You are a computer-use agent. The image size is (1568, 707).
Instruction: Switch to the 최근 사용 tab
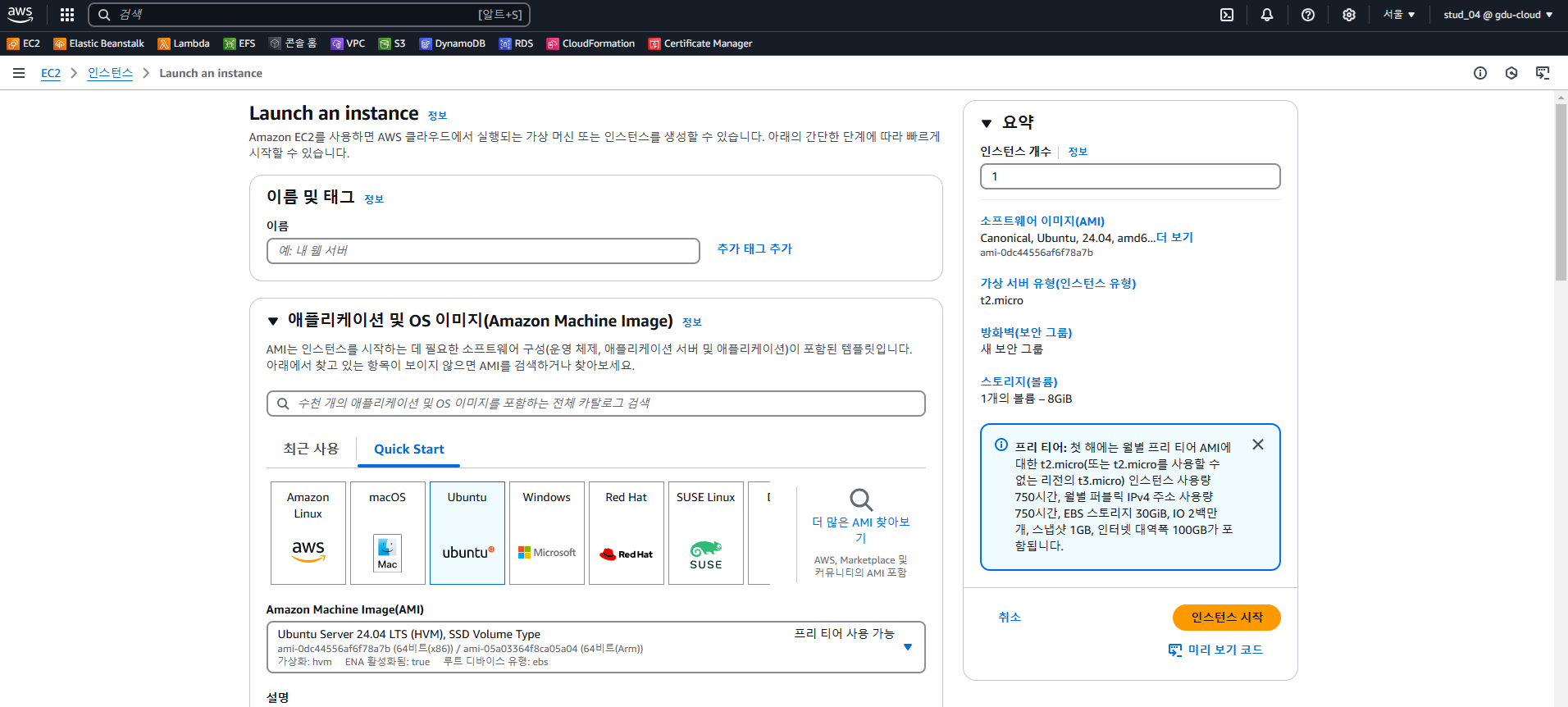(x=311, y=449)
